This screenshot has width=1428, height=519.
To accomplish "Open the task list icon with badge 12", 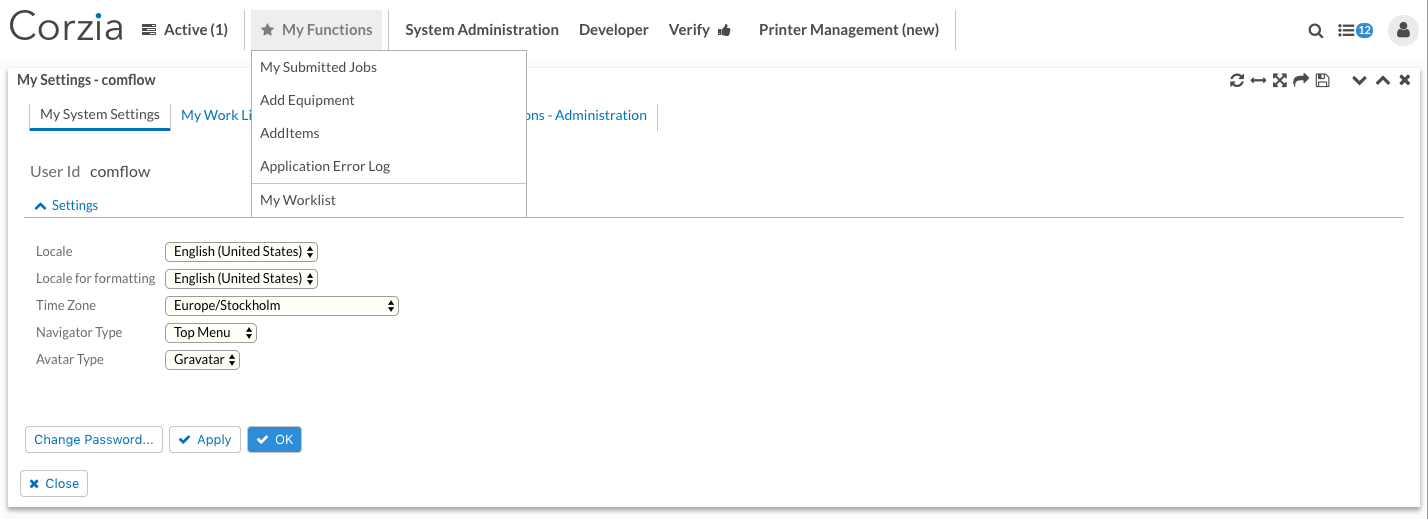I will point(1355,31).
